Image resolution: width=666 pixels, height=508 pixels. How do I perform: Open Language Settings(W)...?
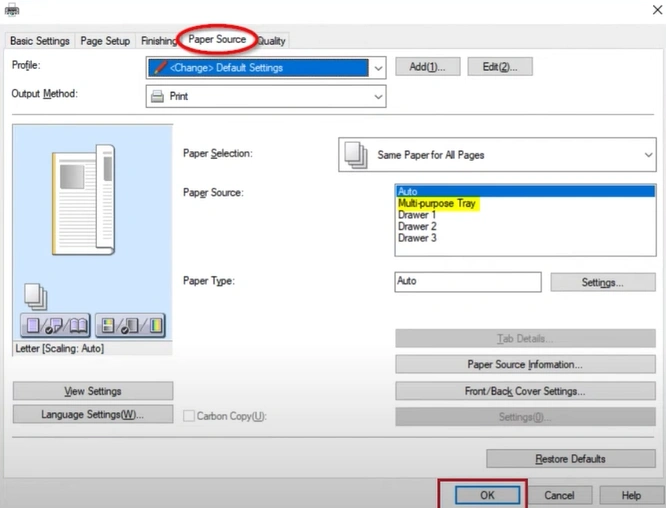(93, 414)
